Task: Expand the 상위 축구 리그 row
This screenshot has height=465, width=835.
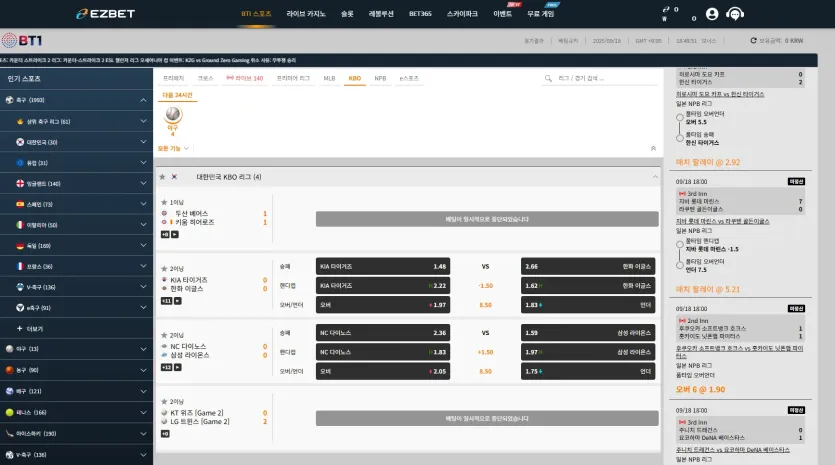Action: click(143, 121)
